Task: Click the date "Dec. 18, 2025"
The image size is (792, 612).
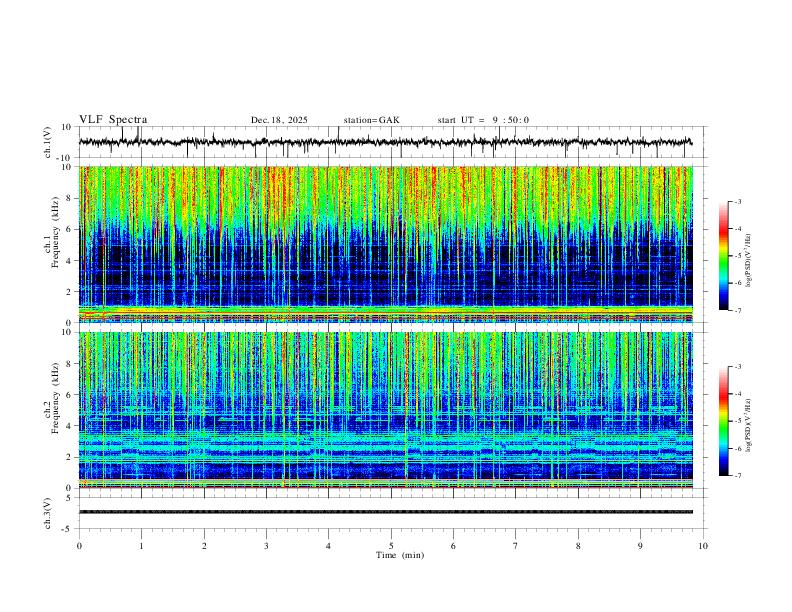Action: coord(279,120)
